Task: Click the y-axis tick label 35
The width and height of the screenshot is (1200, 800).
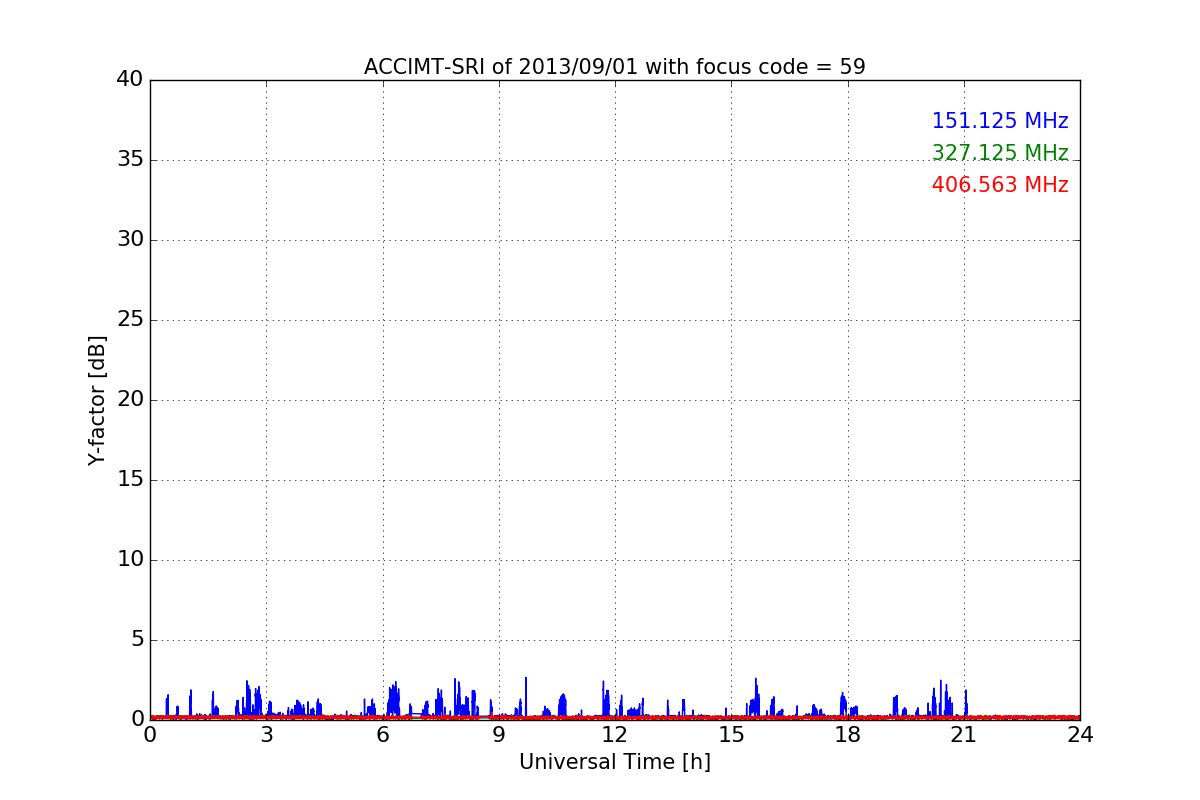Action: 130,159
